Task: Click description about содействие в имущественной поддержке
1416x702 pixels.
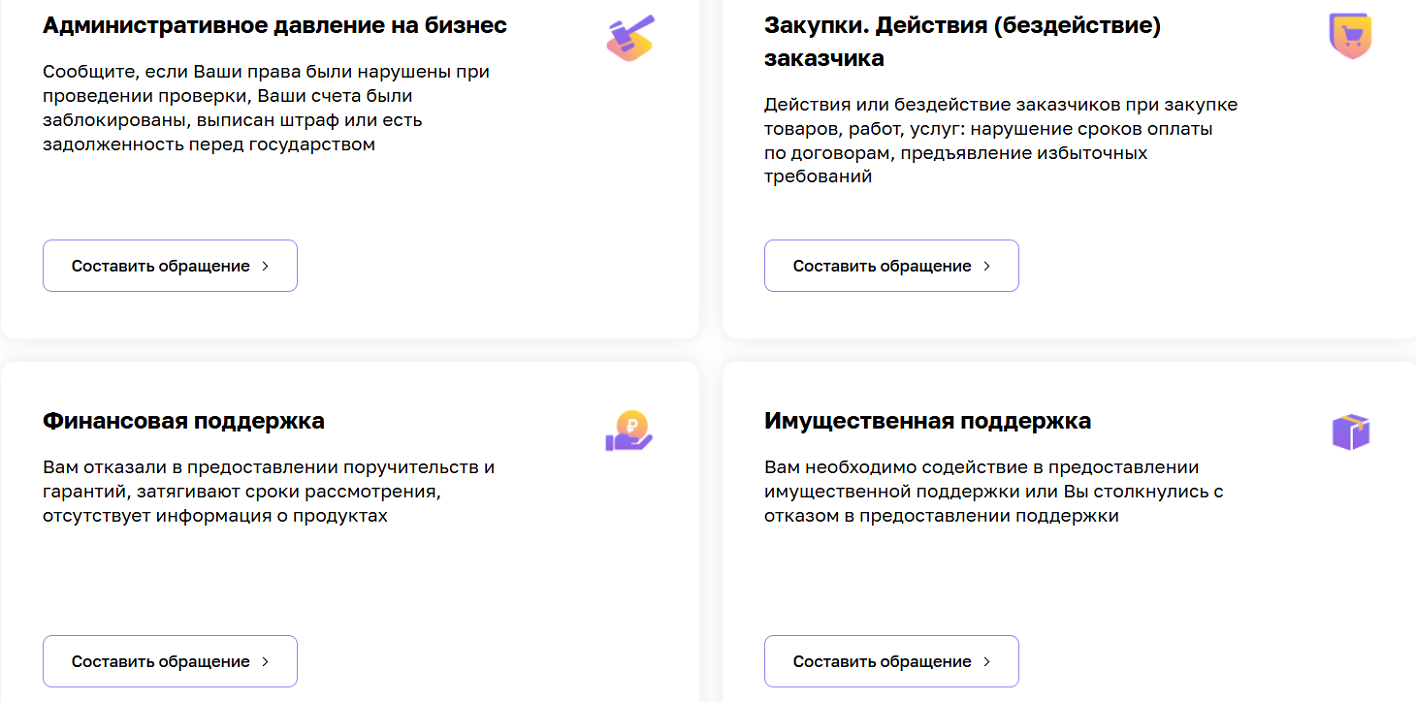Action: [994, 491]
